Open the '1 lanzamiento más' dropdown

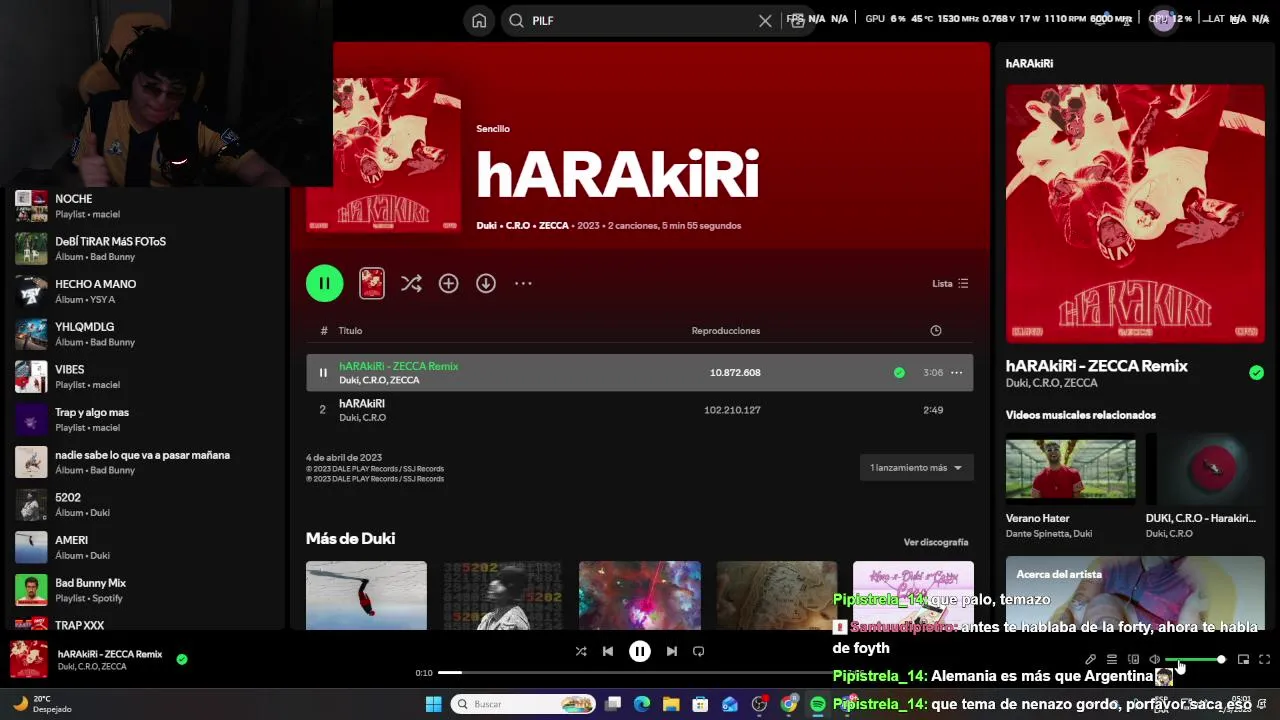[x=916, y=467]
